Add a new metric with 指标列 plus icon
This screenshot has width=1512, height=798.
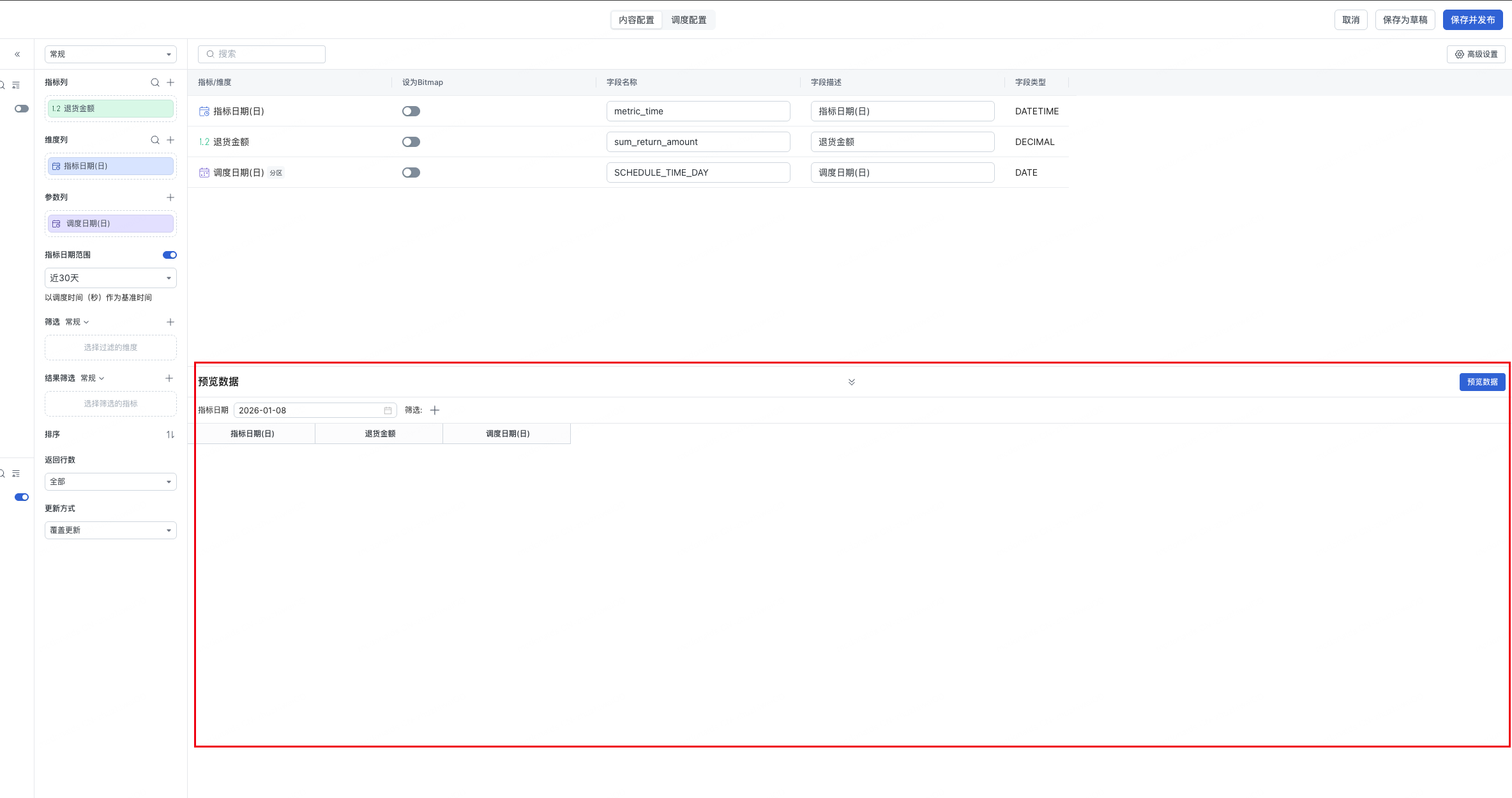coord(170,82)
